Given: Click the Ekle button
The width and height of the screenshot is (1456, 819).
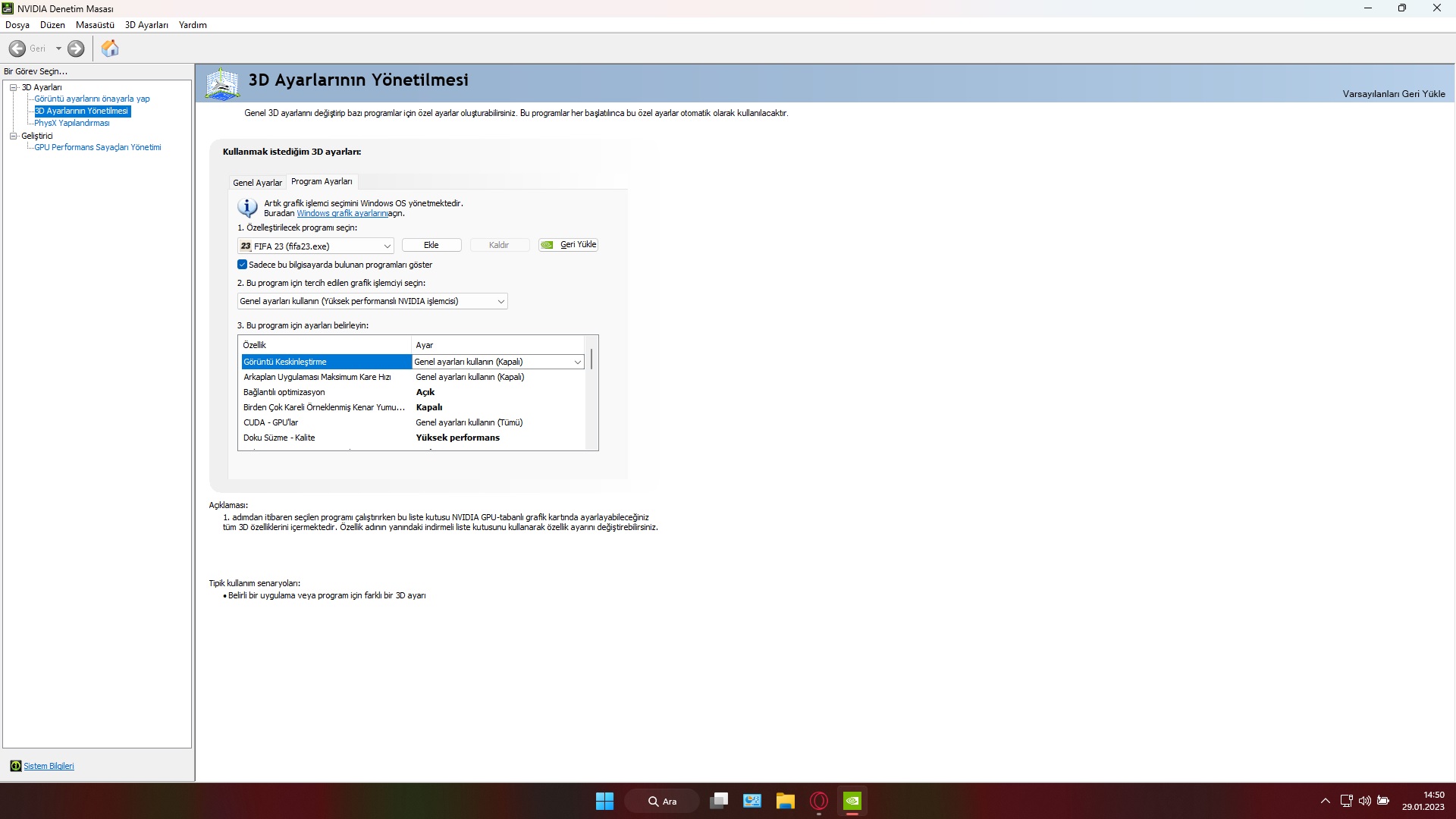Looking at the screenshot, I should point(431,245).
